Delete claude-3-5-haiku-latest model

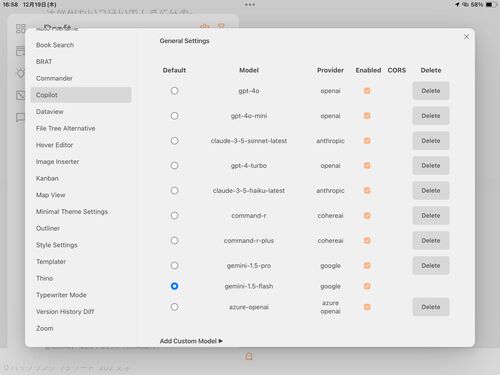pyautogui.click(x=431, y=190)
